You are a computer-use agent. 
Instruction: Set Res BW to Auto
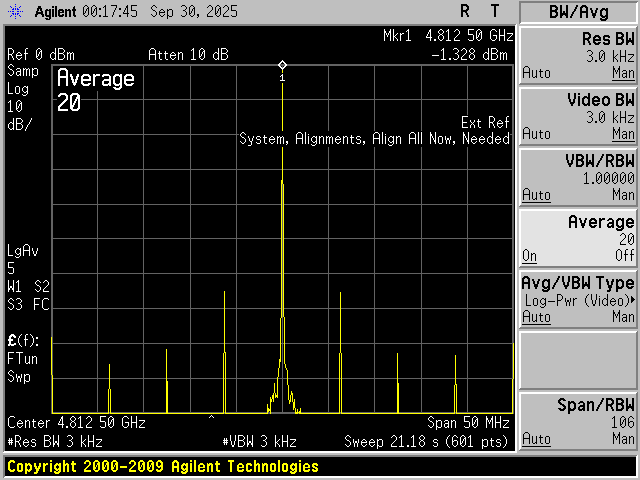(536, 73)
